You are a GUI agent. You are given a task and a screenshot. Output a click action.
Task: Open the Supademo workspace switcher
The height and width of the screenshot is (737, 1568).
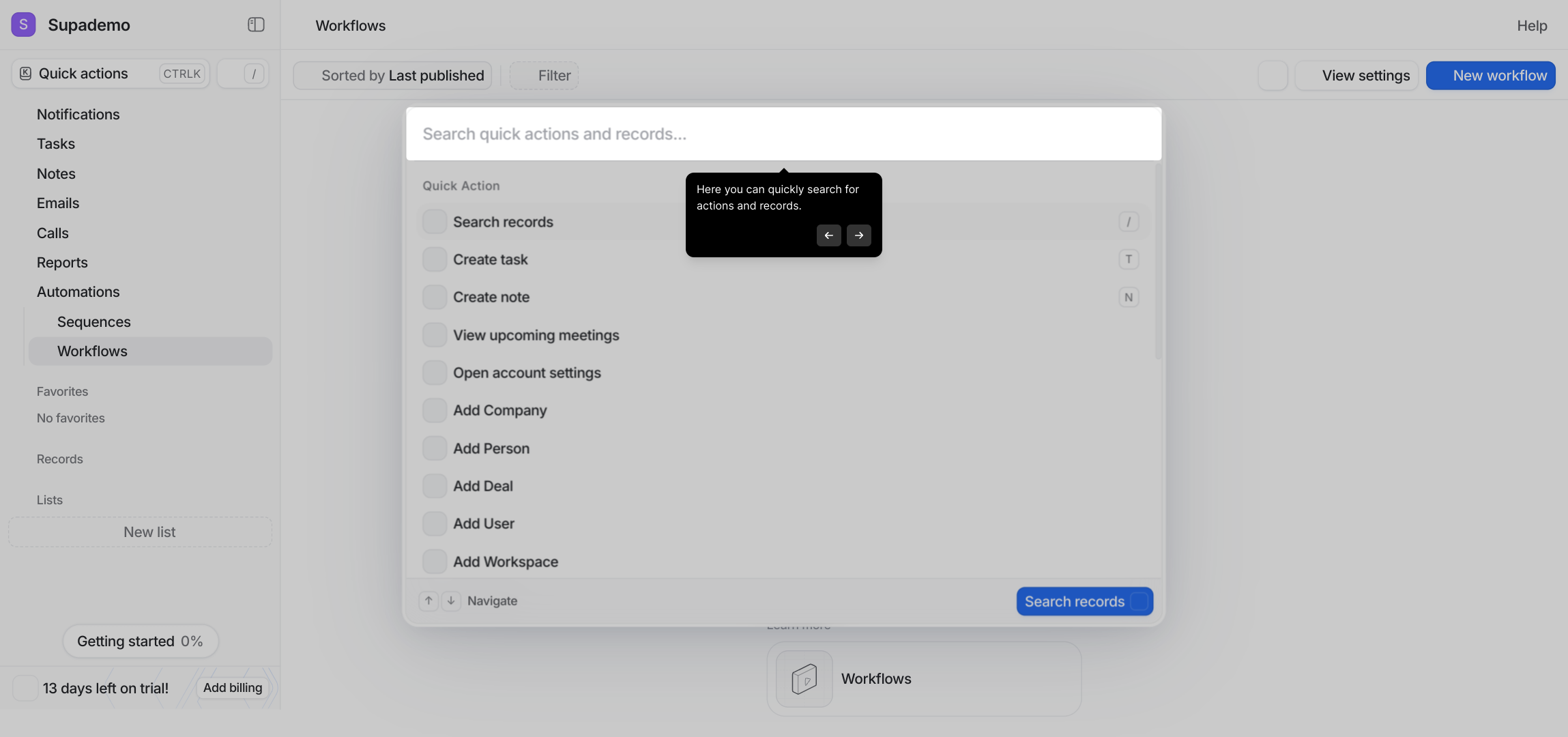[89, 25]
